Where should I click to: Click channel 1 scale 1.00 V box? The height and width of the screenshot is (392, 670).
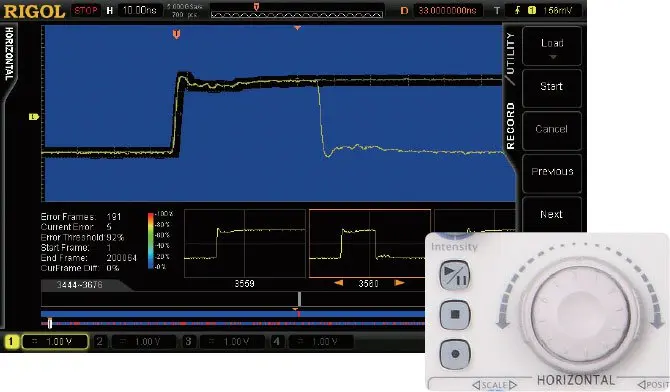click(x=55, y=342)
